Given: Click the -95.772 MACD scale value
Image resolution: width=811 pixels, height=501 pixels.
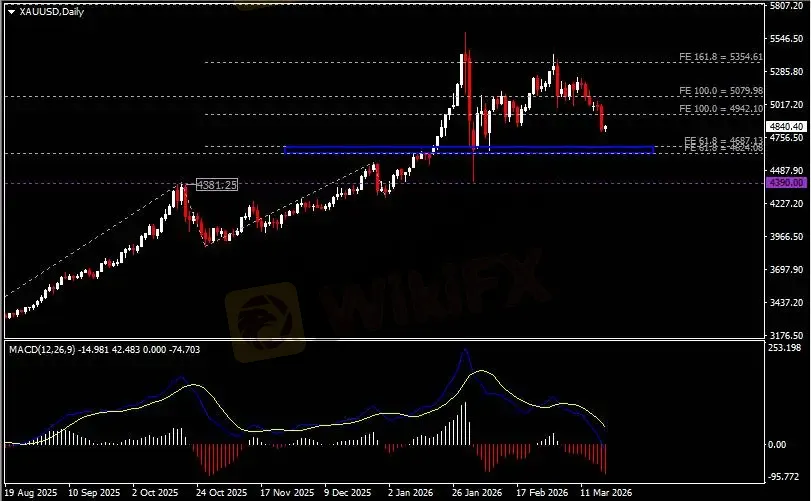Looking at the screenshot, I should [x=784, y=477].
